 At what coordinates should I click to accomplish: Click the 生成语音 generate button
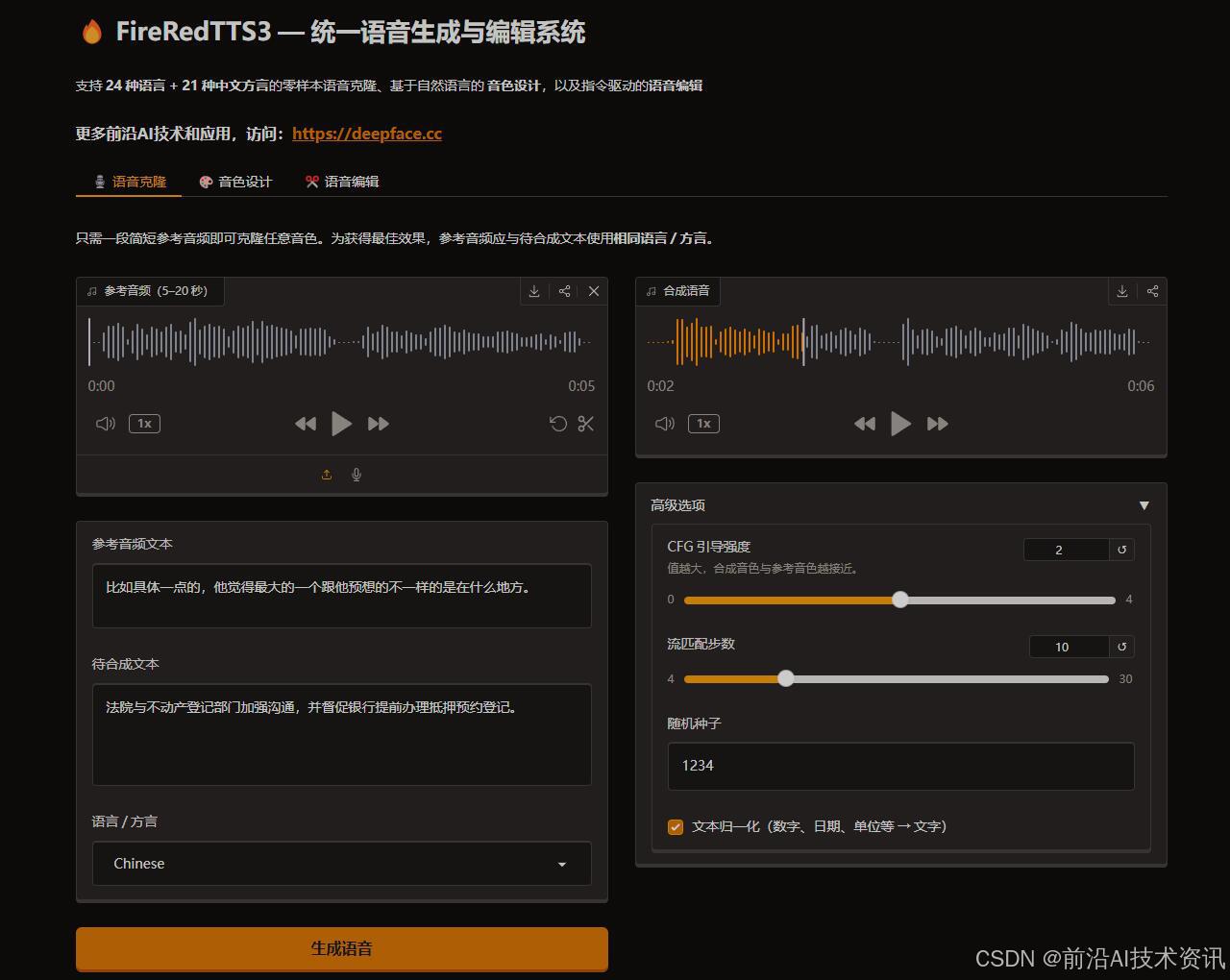[342, 948]
